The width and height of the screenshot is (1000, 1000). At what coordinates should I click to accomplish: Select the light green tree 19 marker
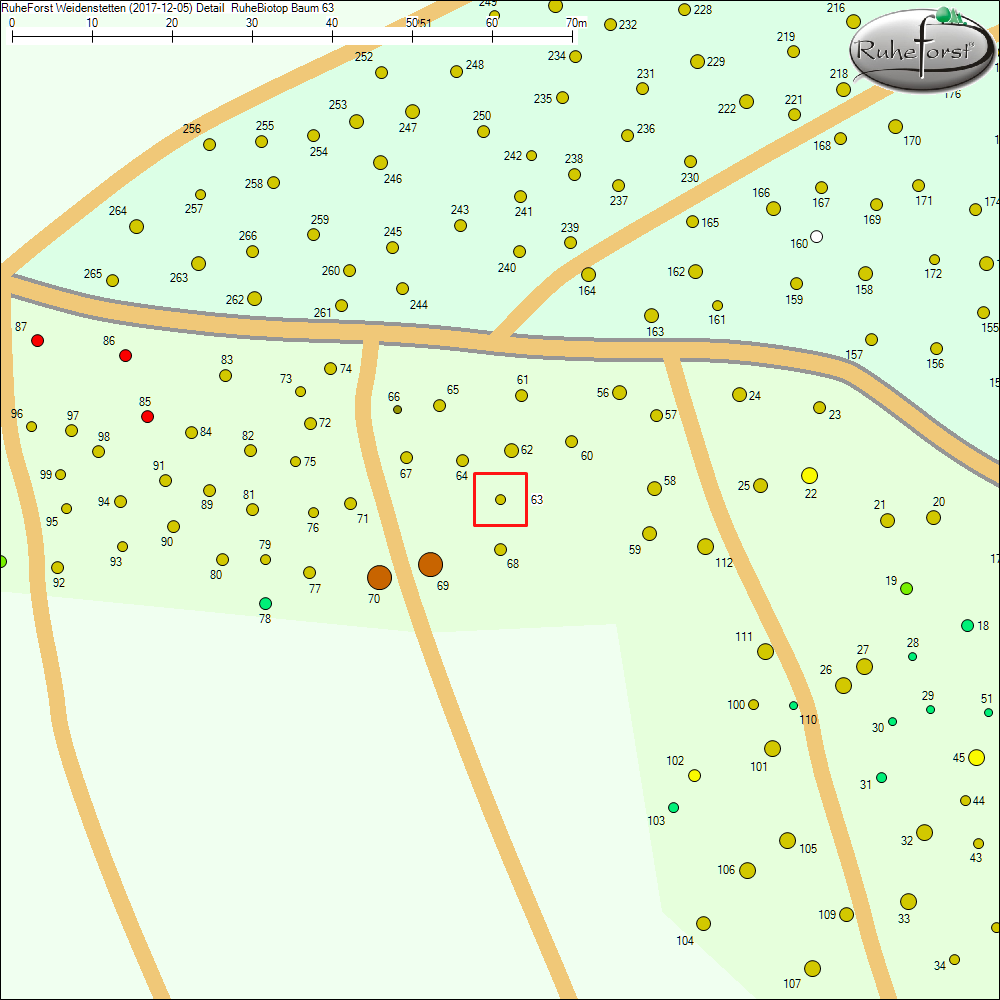click(906, 588)
